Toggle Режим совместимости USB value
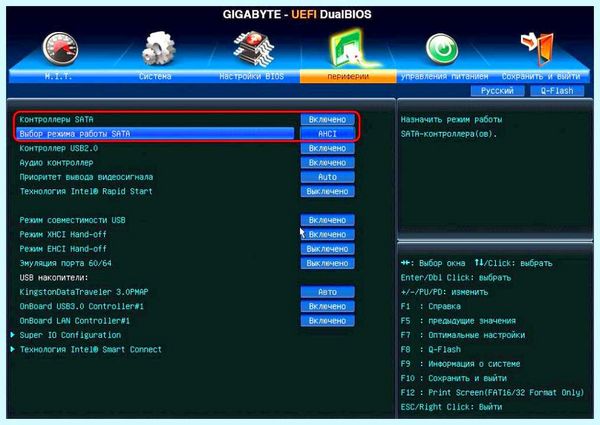Image resolution: width=600 pixels, height=425 pixels. pyautogui.click(x=327, y=220)
